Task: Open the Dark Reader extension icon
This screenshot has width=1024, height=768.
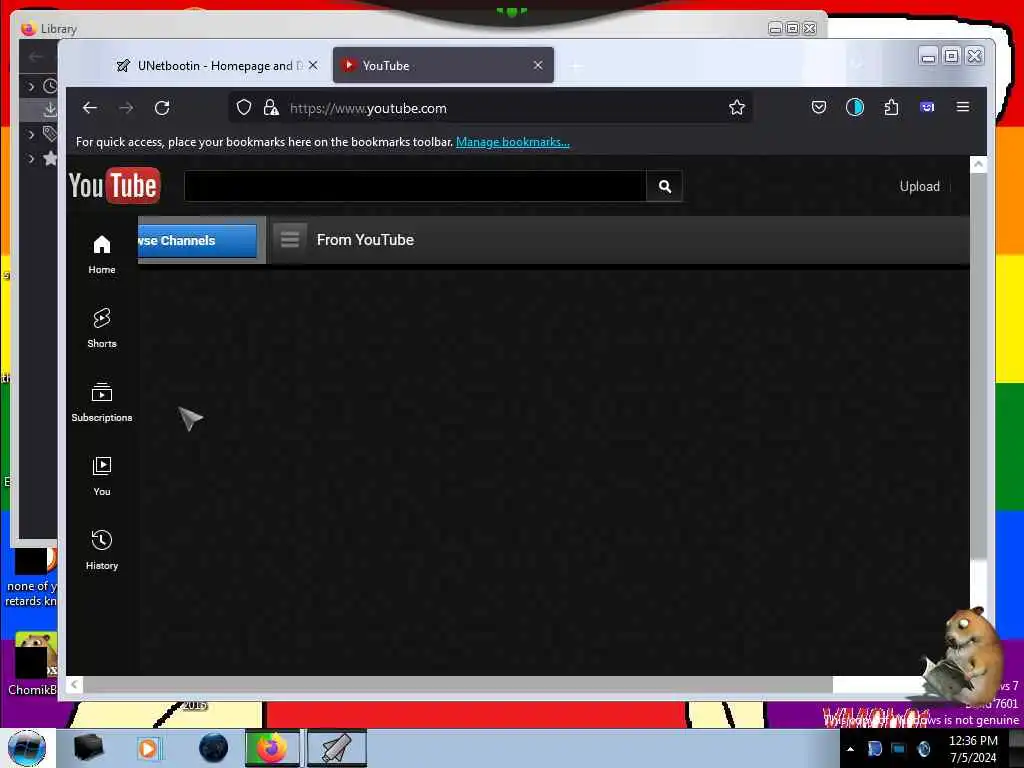Action: [854, 108]
